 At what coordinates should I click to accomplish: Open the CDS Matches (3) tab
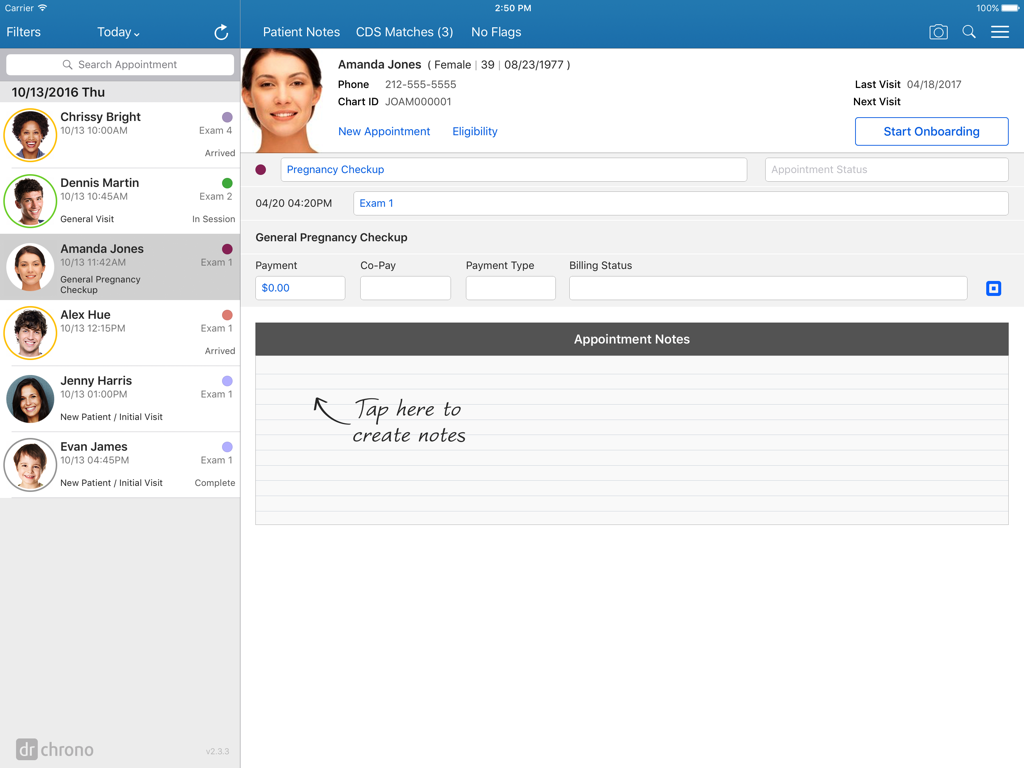[404, 31]
